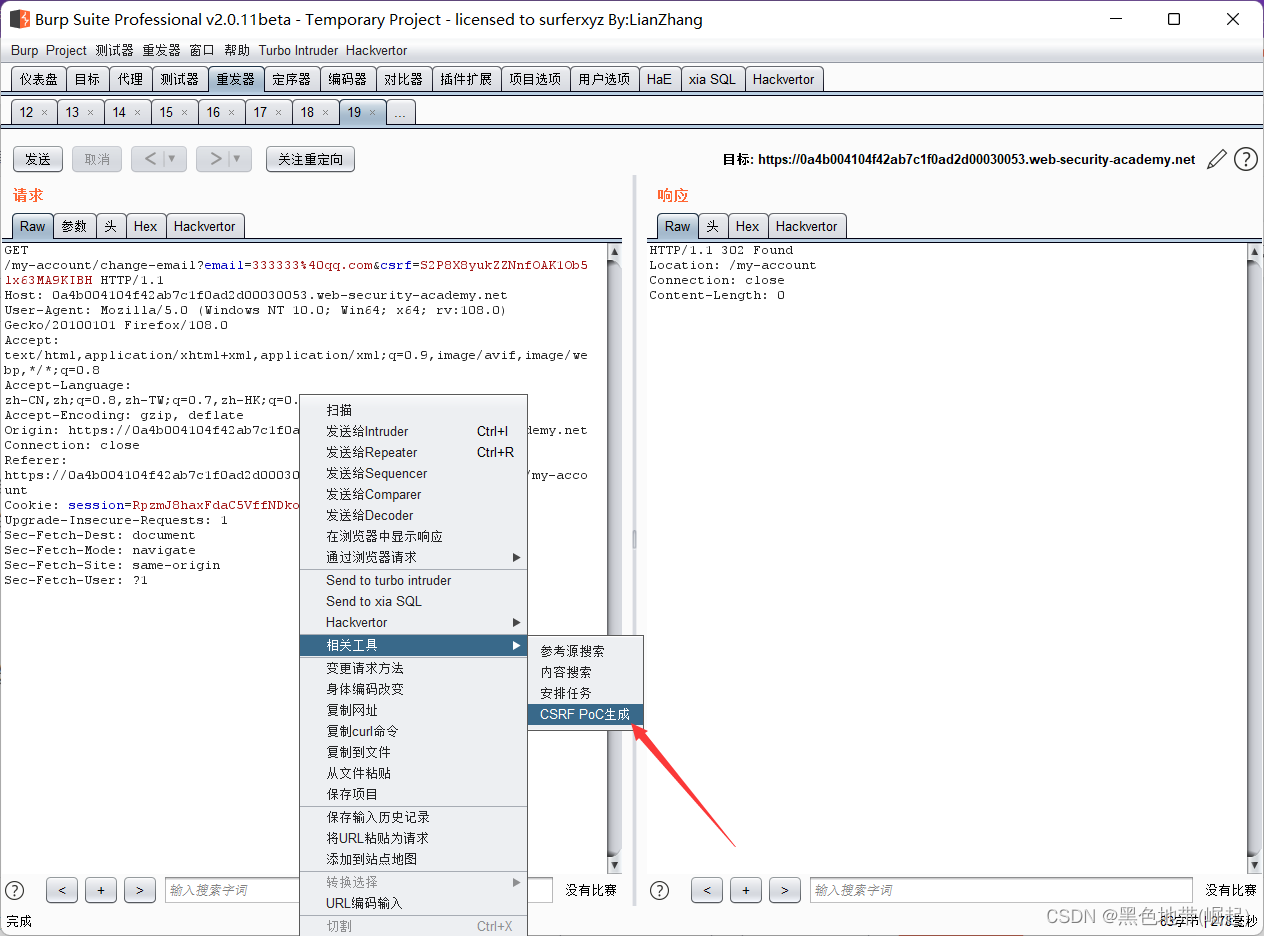
Task: Select 内容搜索 in submenu
Action: click(x=585, y=672)
